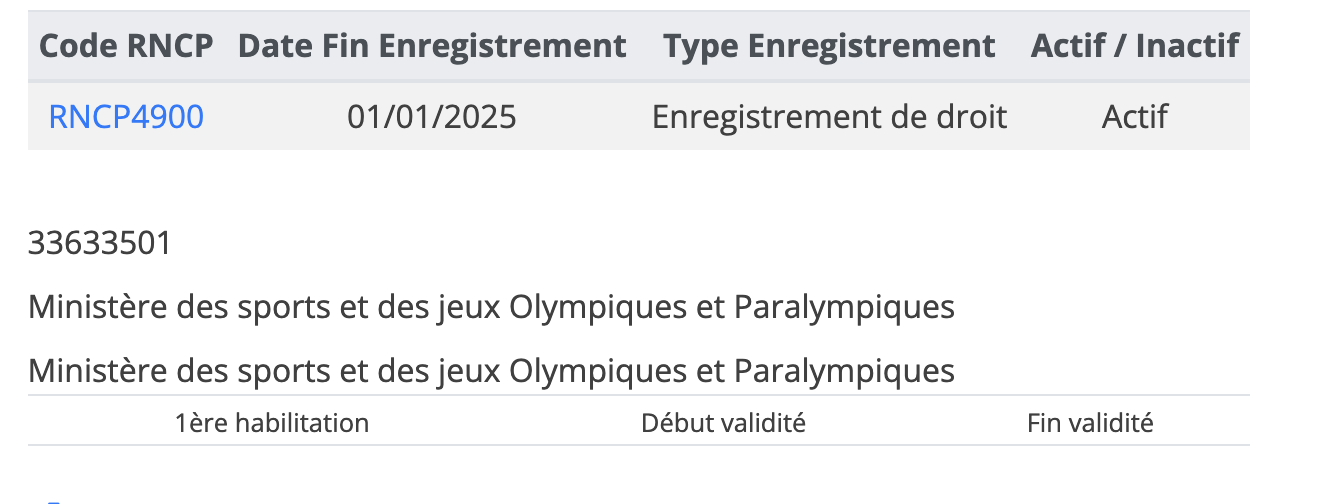Click the word droit in registration type
Image resolution: width=1344 pixels, height=504 pixels.
[969, 117]
